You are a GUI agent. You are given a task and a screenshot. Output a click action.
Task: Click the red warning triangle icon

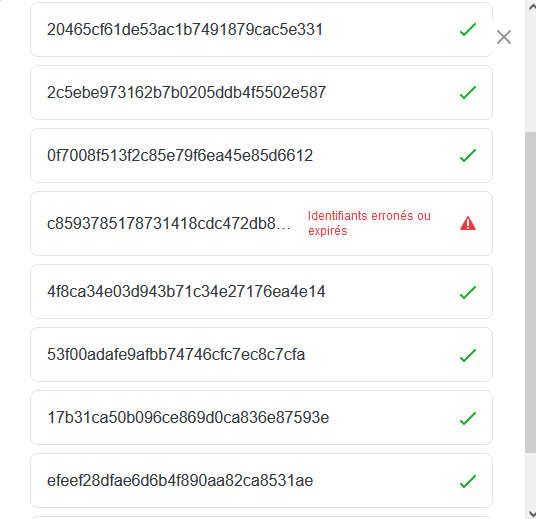coord(468,223)
